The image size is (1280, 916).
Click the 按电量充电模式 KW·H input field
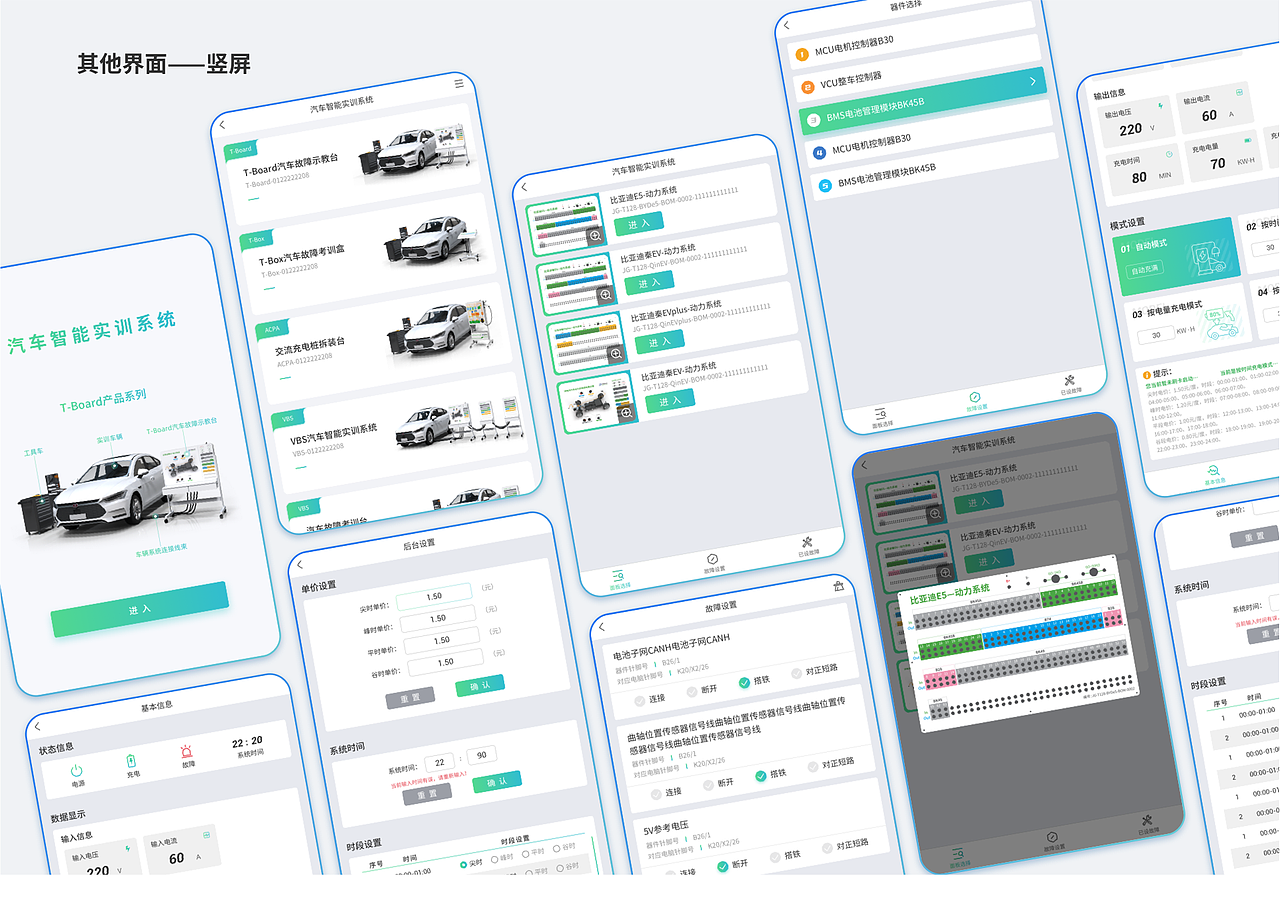click(x=1156, y=335)
